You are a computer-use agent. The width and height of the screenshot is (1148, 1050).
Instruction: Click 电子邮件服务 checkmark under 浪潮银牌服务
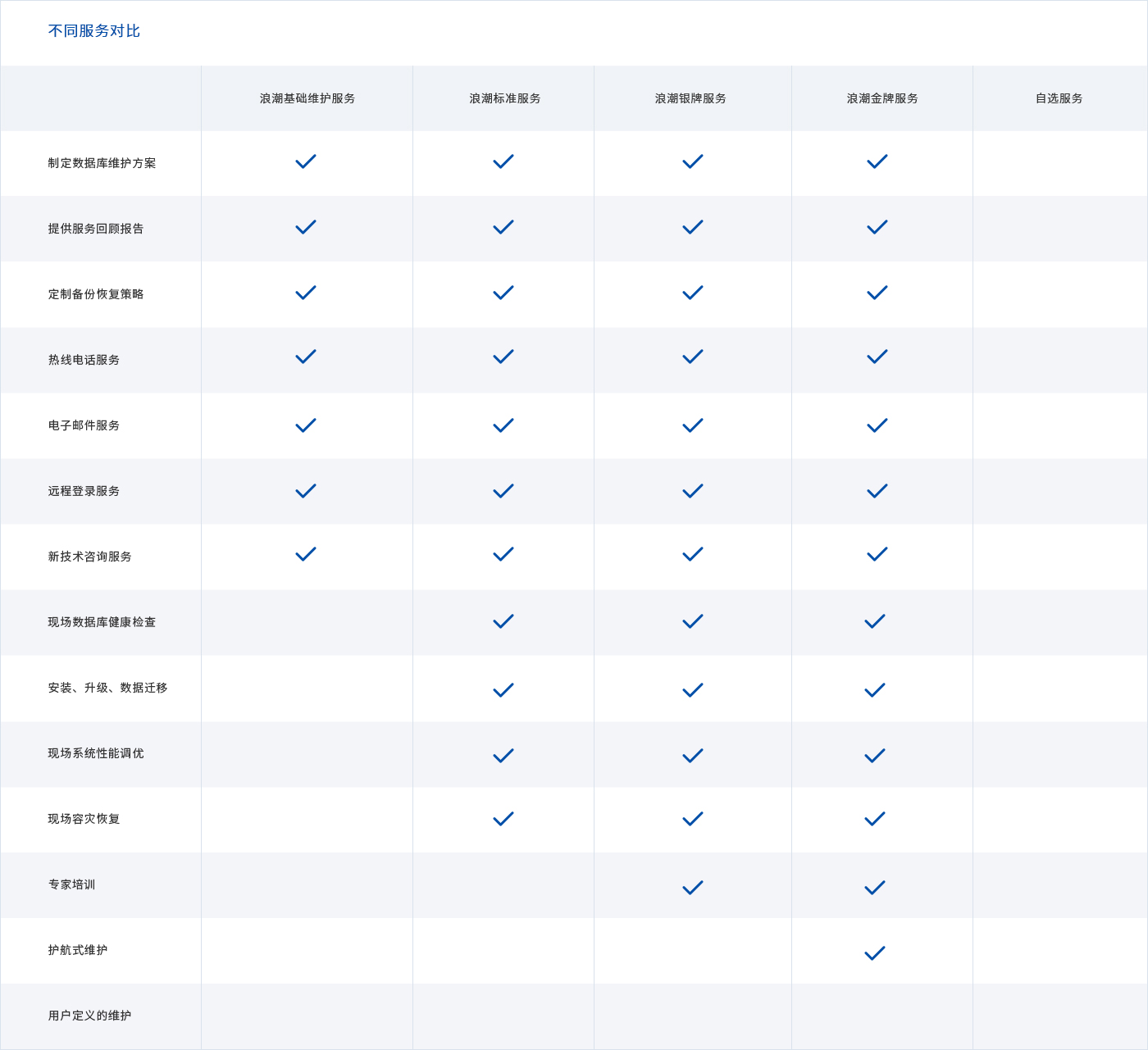coord(693,425)
